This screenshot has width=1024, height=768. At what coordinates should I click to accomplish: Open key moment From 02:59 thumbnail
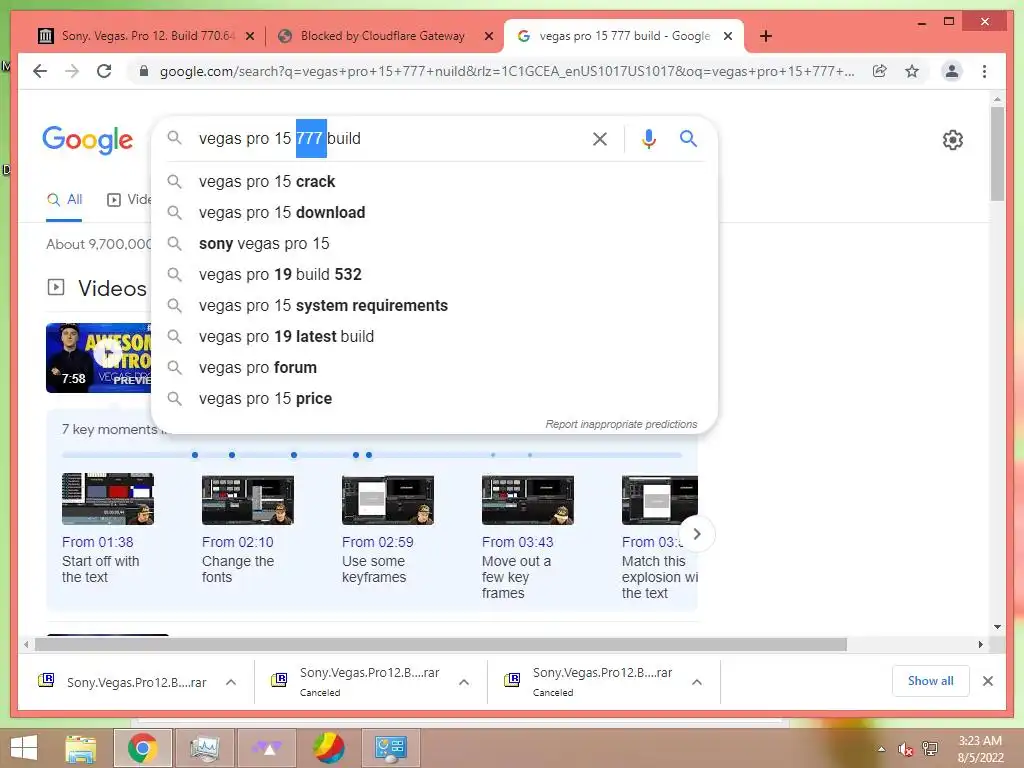click(x=388, y=500)
